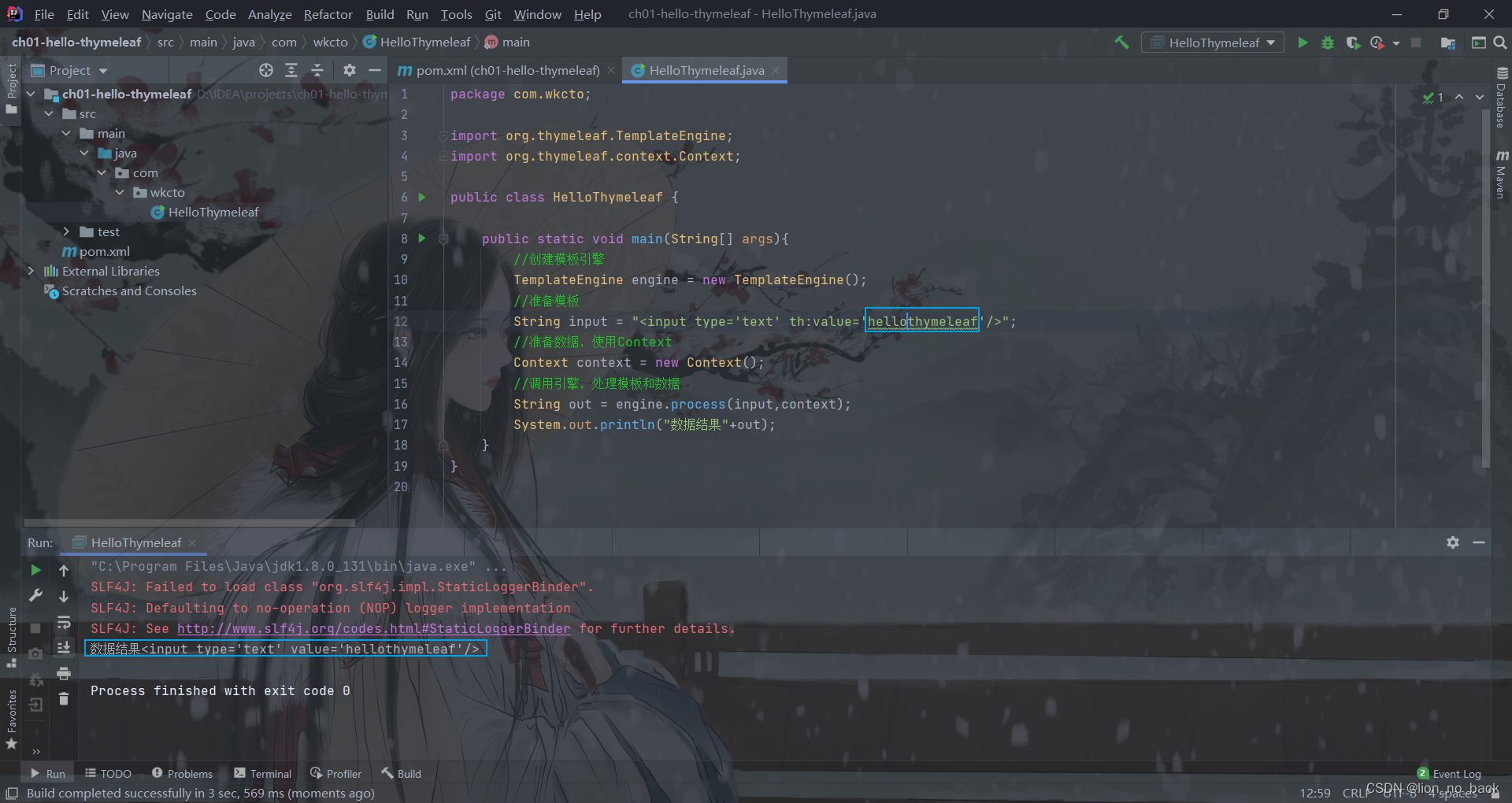The image size is (1512, 803).
Task: Expand External Libraries node
Action: click(x=31, y=271)
